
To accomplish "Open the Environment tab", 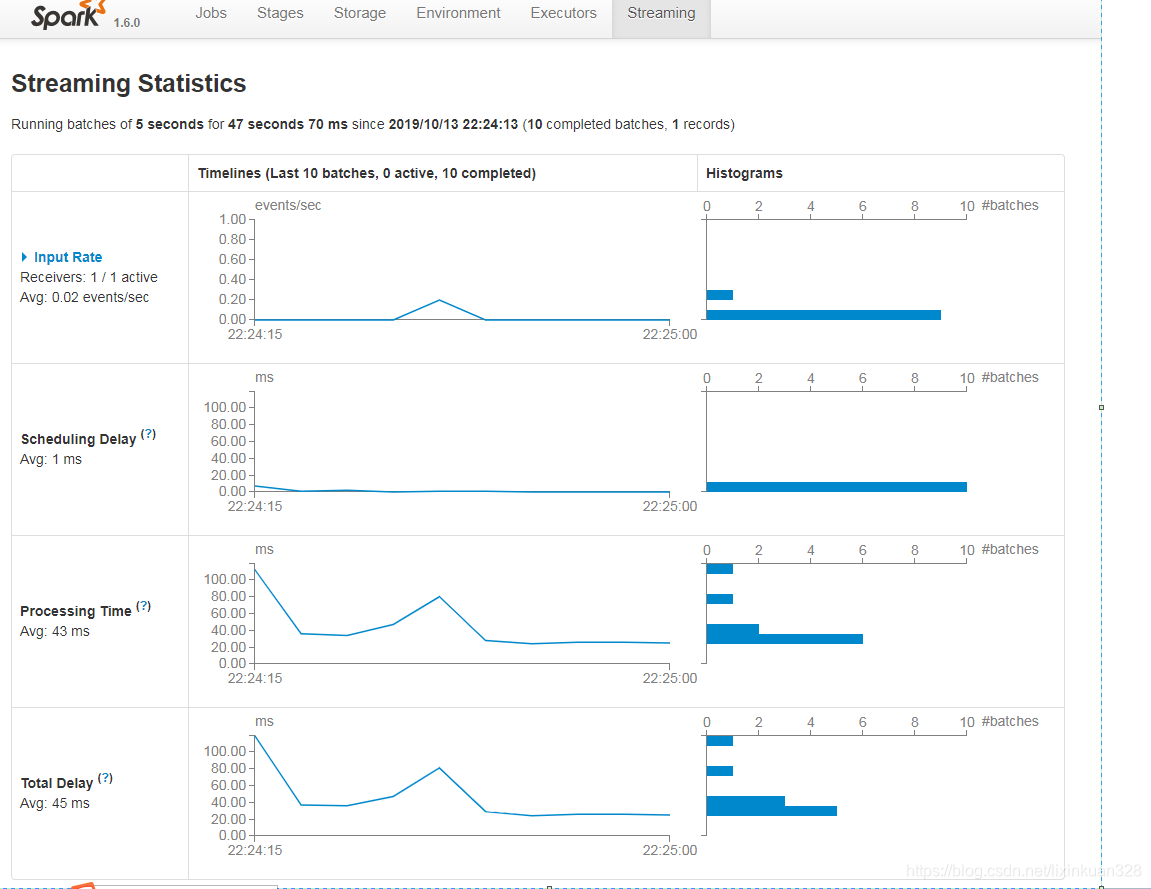I will pos(458,13).
